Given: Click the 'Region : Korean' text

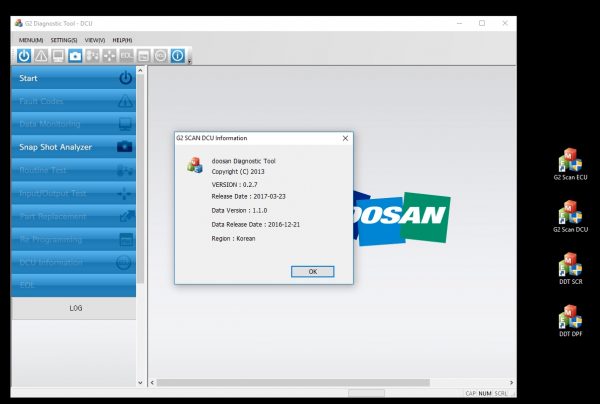Looking at the screenshot, I should (x=233, y=238).
